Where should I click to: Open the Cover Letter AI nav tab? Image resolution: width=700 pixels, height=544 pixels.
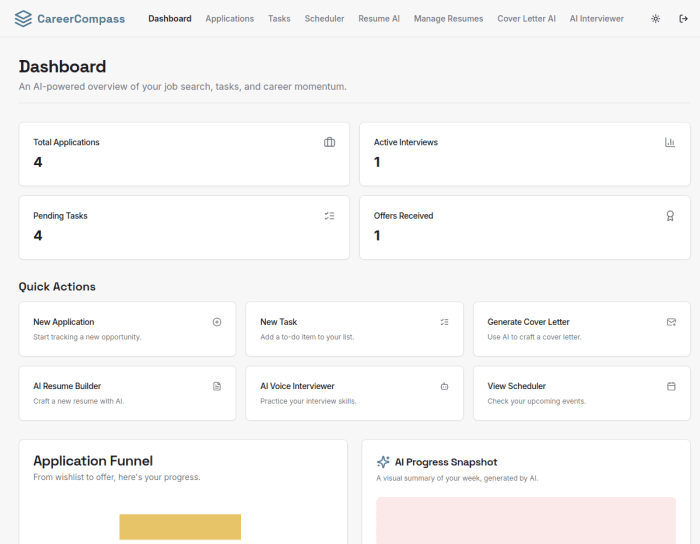click(x=526, y=19)
